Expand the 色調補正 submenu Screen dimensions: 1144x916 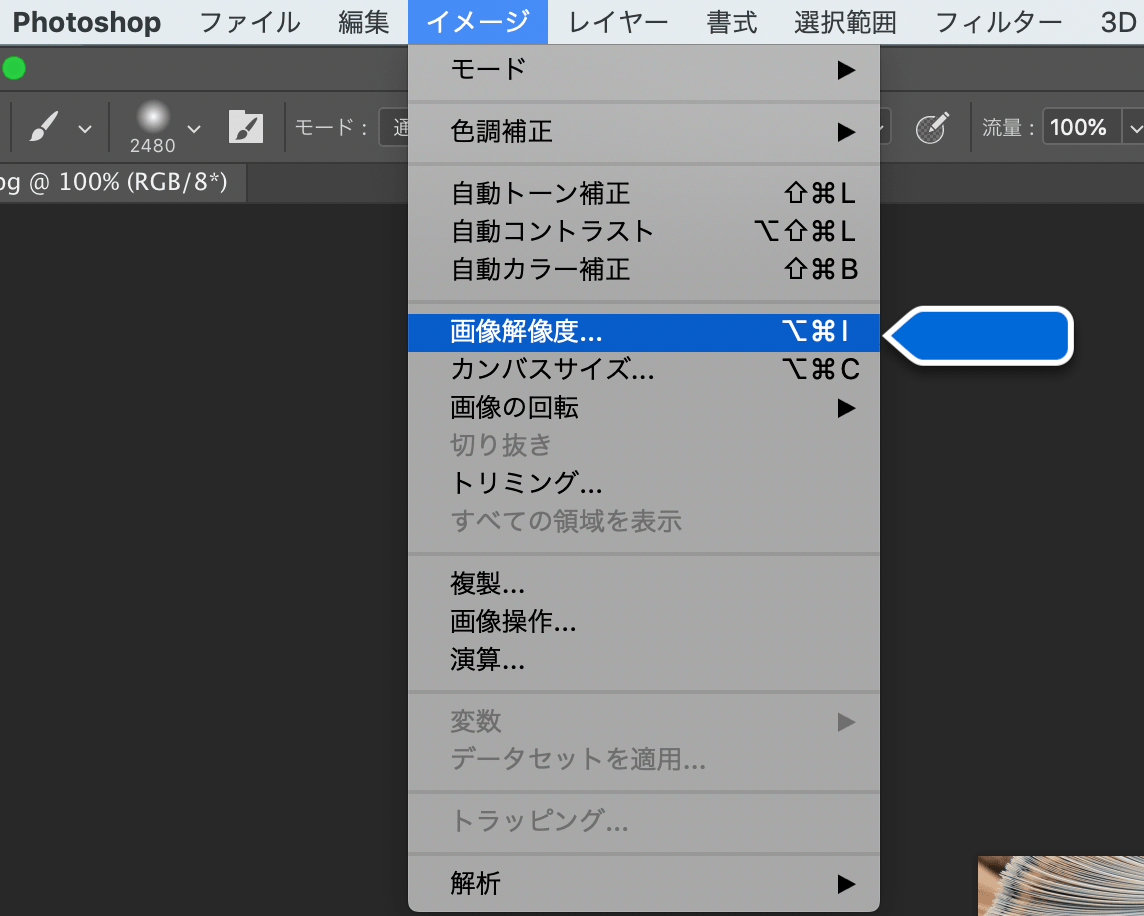pos(644,132)
